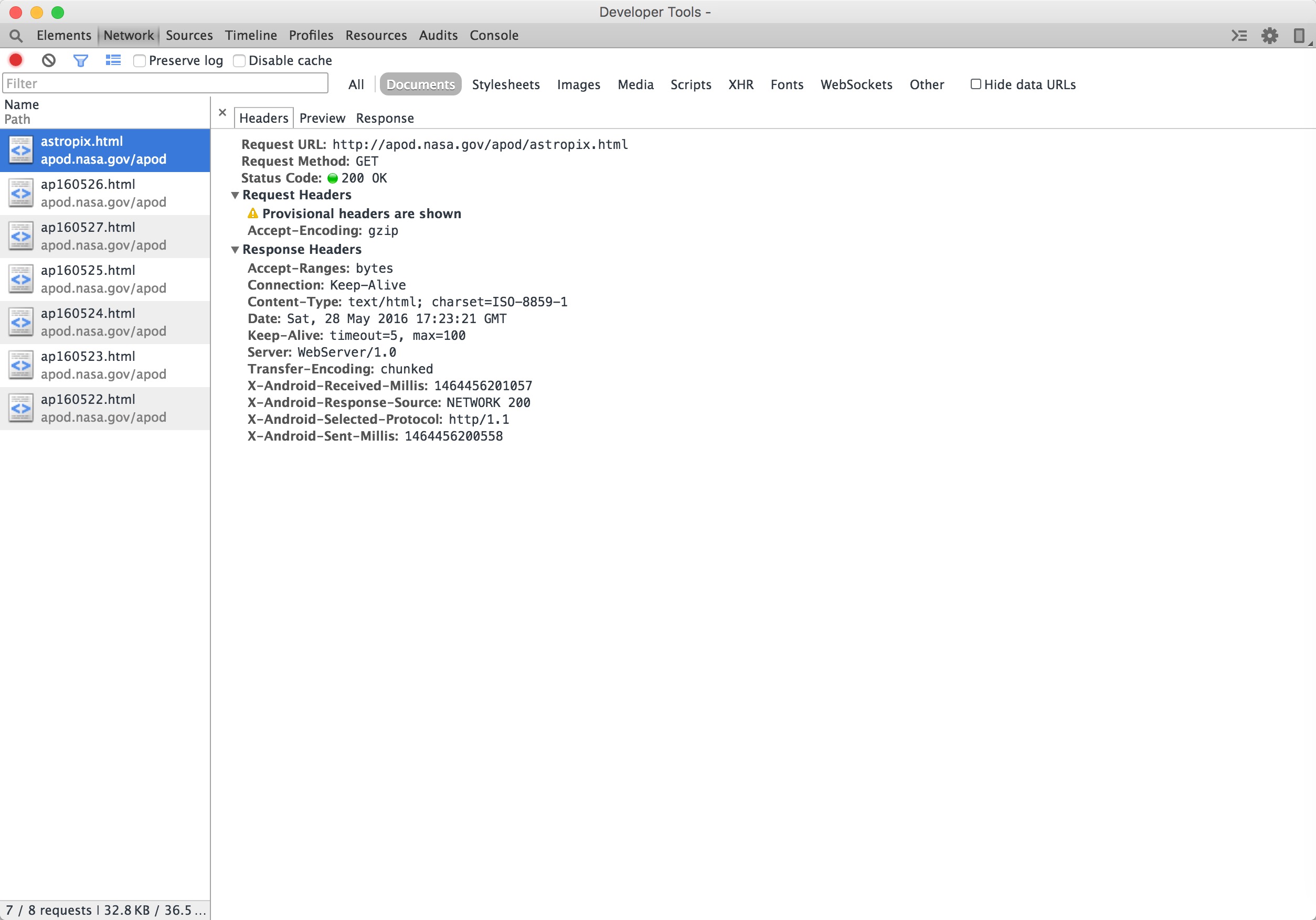This screenshot has width=1316, height=920.
Task: Collapse the Request Headers section
Action: (235, 195)
